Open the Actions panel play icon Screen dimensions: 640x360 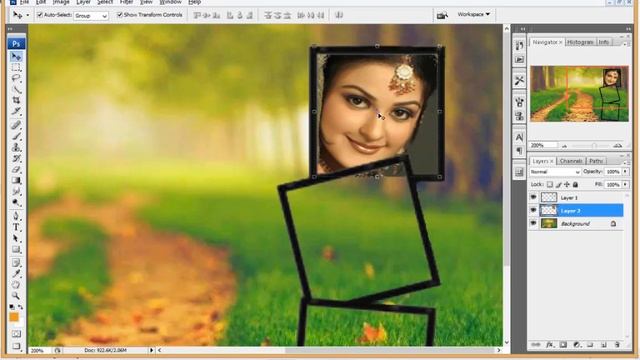click(x=519, y=60)
